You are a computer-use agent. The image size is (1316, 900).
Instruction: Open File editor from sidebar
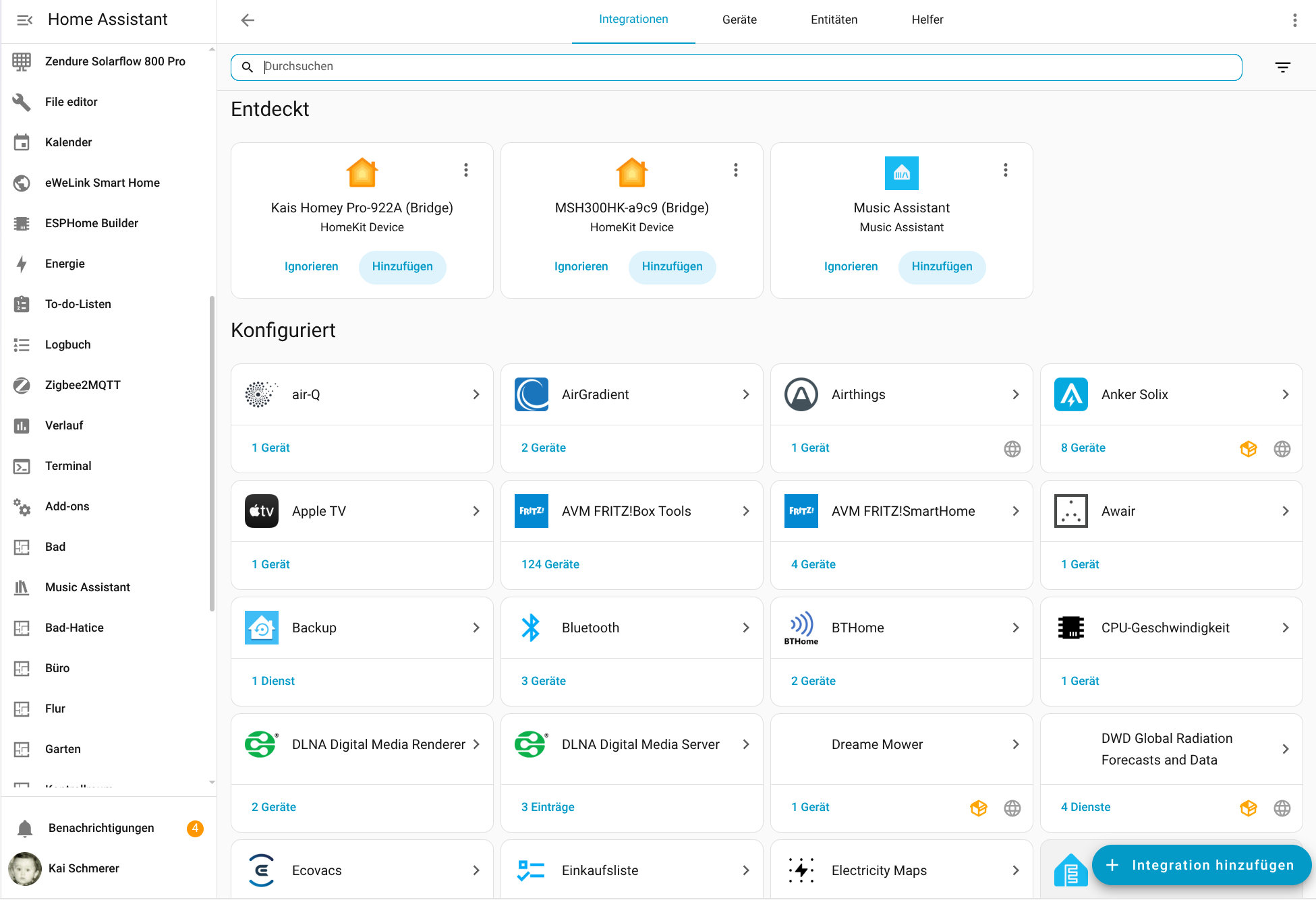[108, 102]
